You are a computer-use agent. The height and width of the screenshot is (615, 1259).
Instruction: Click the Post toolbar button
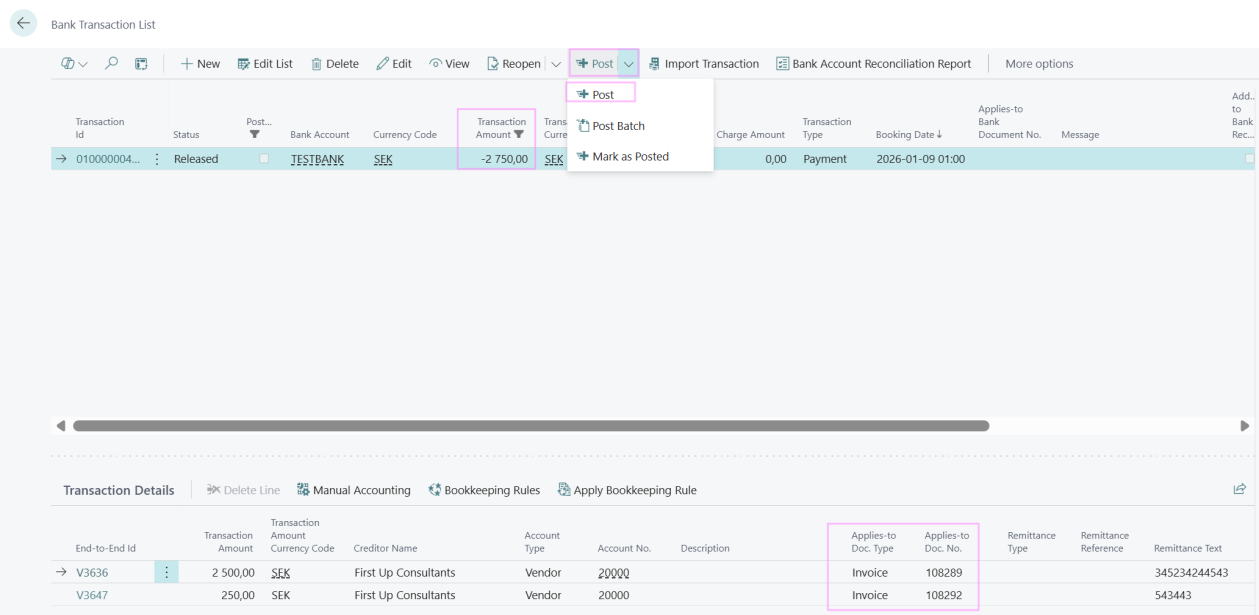coord(594,63)
